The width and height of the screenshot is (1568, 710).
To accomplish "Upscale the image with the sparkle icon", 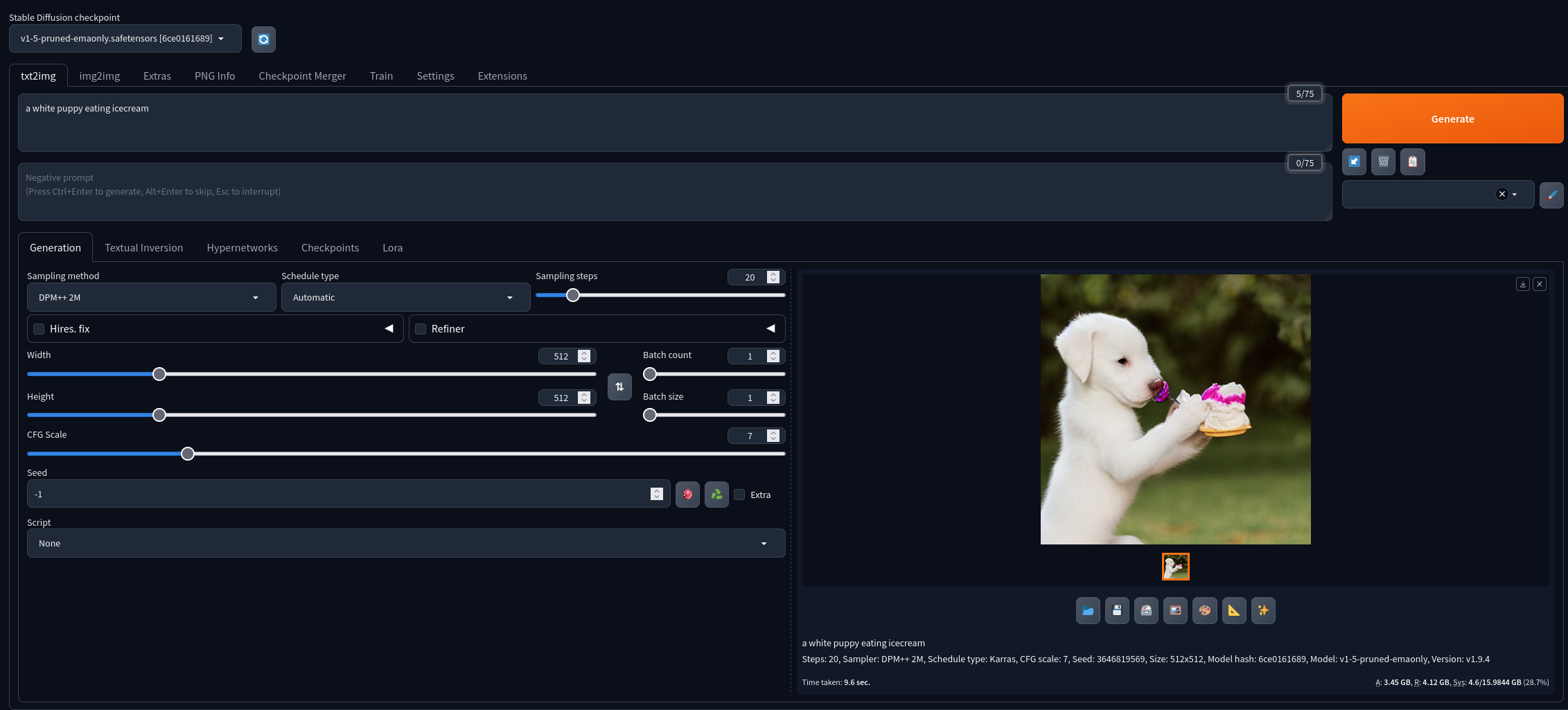I will [1263, 611].
